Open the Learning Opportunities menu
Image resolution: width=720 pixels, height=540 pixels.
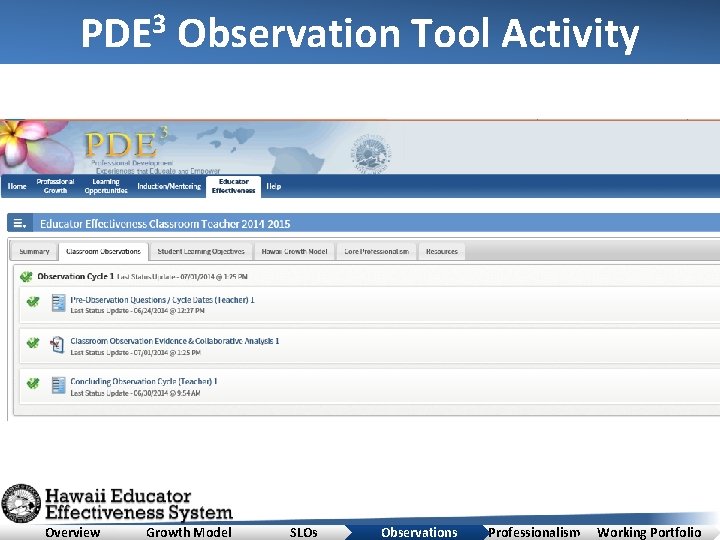pyautogui.click(x=106, y=186)
